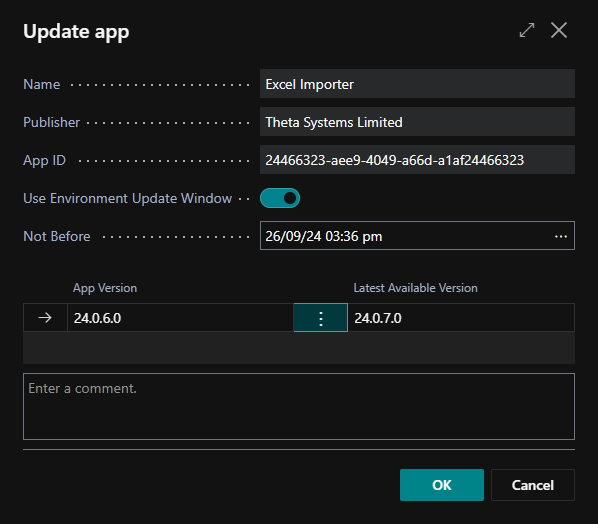Click the App ID value field
The image size is (598, 524).
[417, 160]
